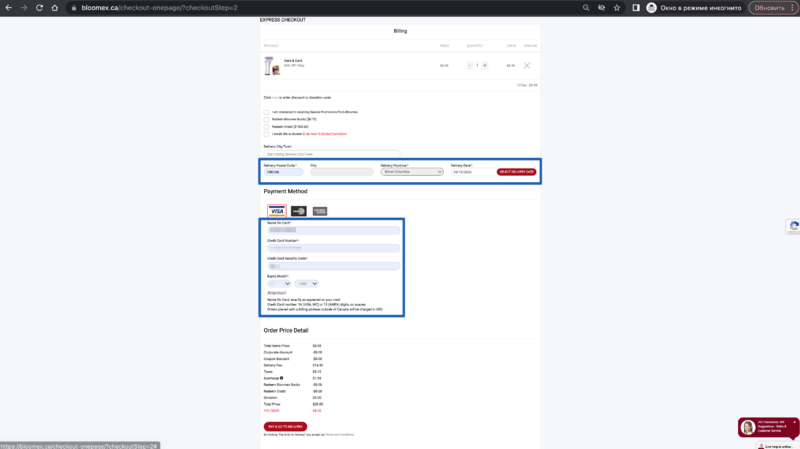Open the browser side panel icon

pos(636,8)
